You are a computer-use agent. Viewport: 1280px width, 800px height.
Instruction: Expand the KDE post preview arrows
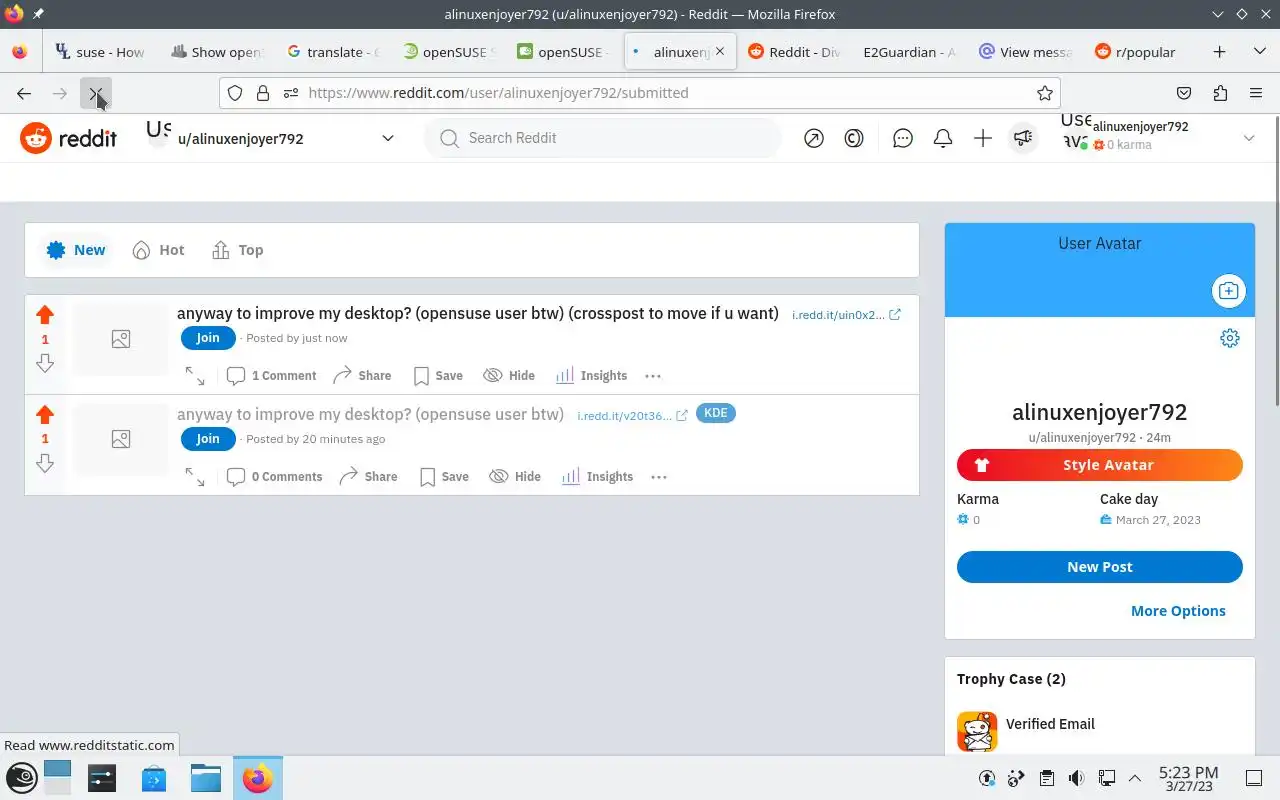click(x=195, y=477)
